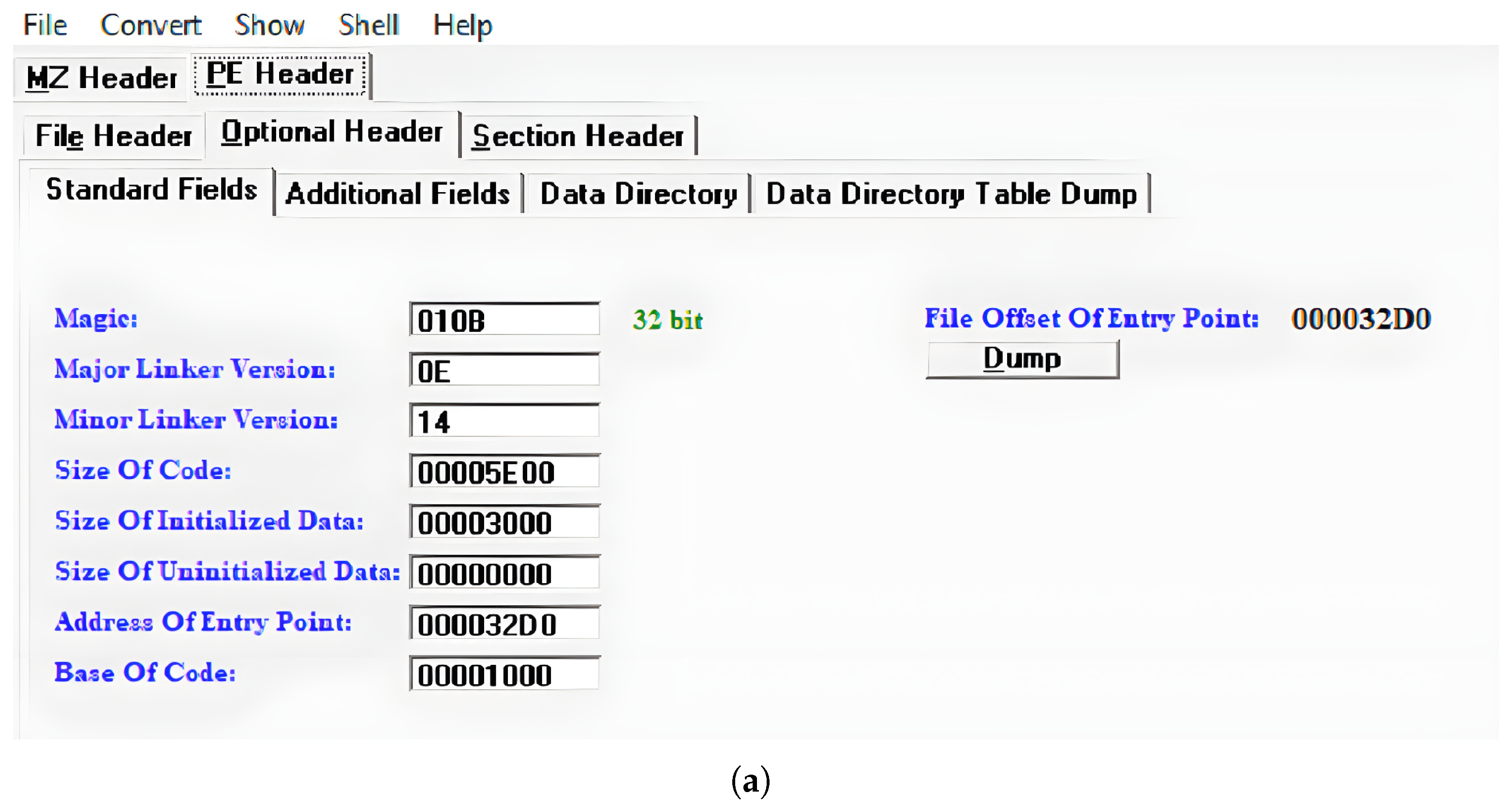This screenshot has width=1512, height=809.
Task: Open the Convert menu
Action: 150,25
